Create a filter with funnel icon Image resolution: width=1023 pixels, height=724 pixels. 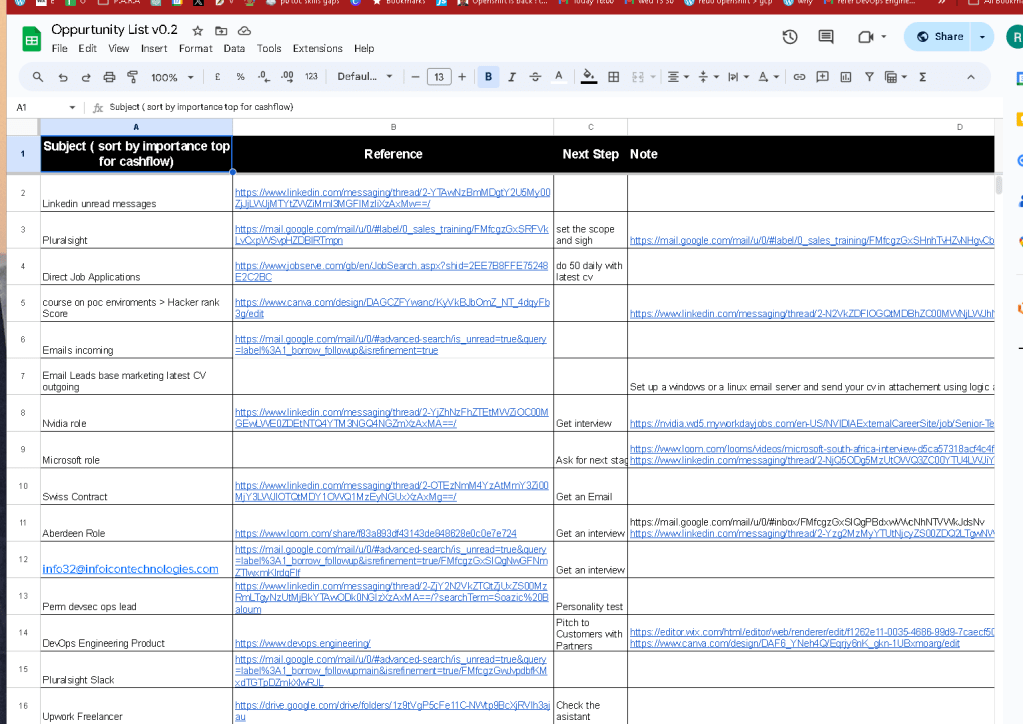[869, 77]
